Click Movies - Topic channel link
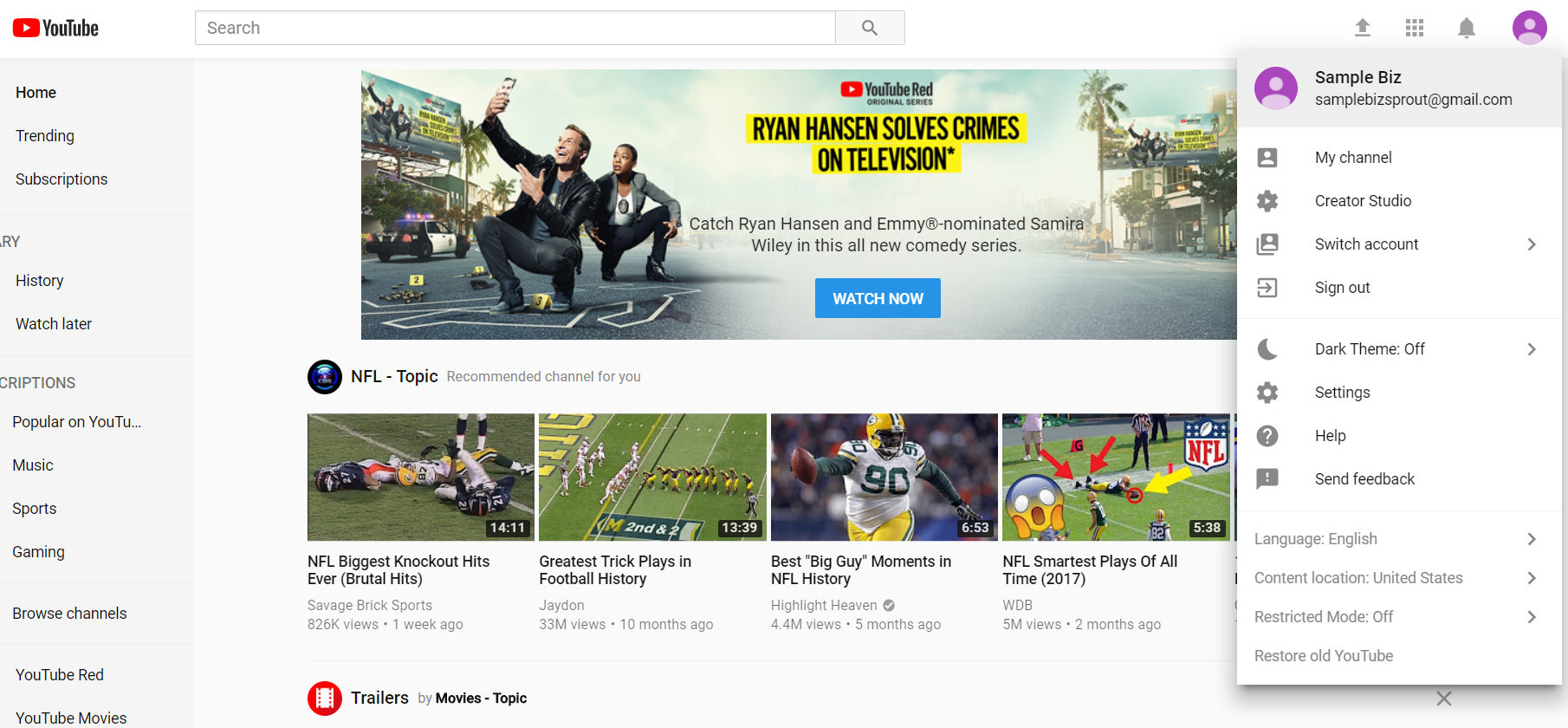 coord(481,699)
